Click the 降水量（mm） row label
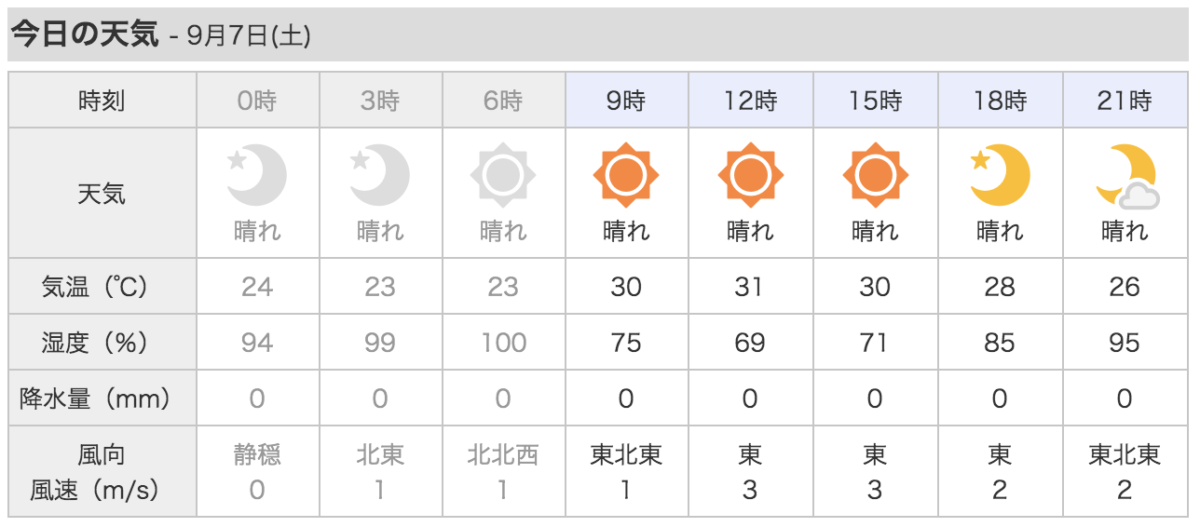The image size is (1200, 527). tap(102, 399)
